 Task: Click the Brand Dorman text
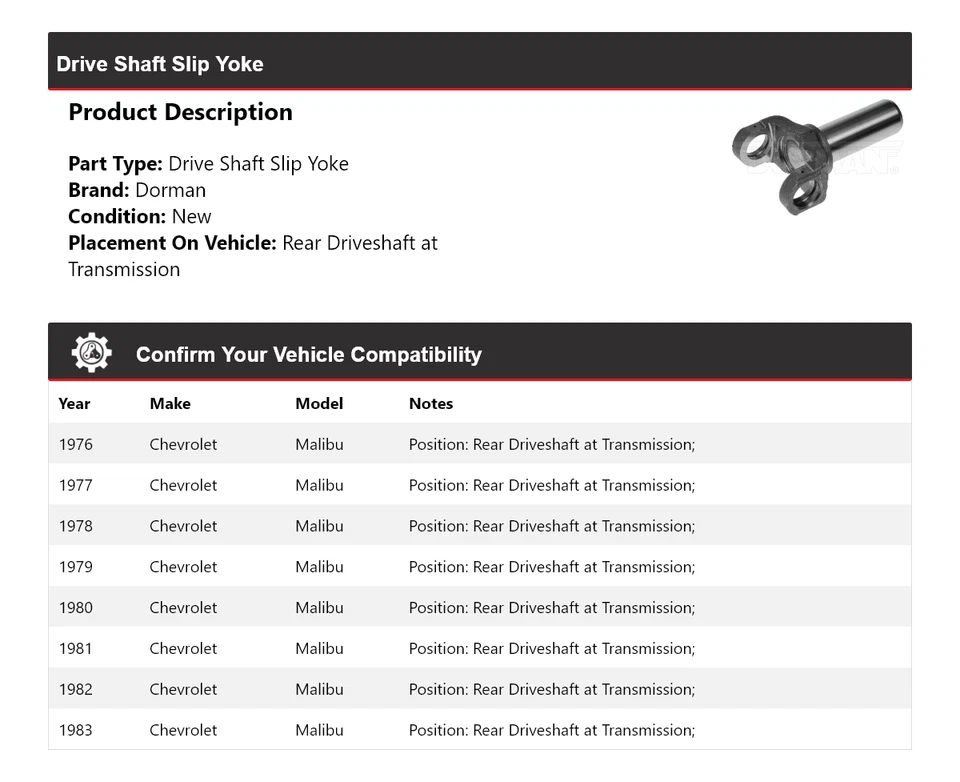137,190
